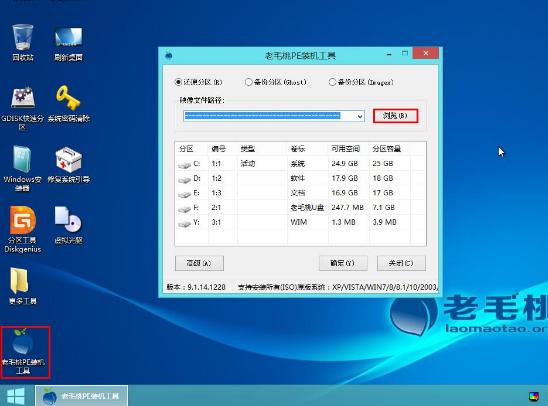Click the drive icon for partition E:
Screen dimensions: 548x406
click(184, 194)
